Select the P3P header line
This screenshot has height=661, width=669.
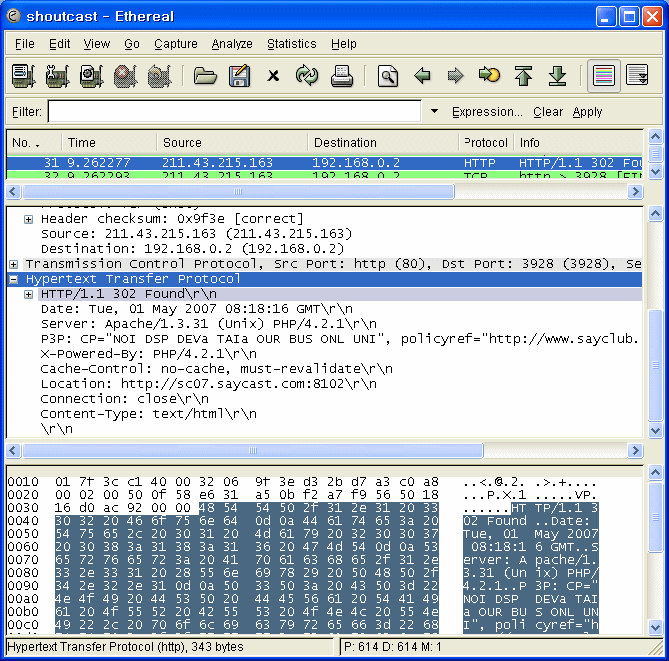[x=340, y=339]
